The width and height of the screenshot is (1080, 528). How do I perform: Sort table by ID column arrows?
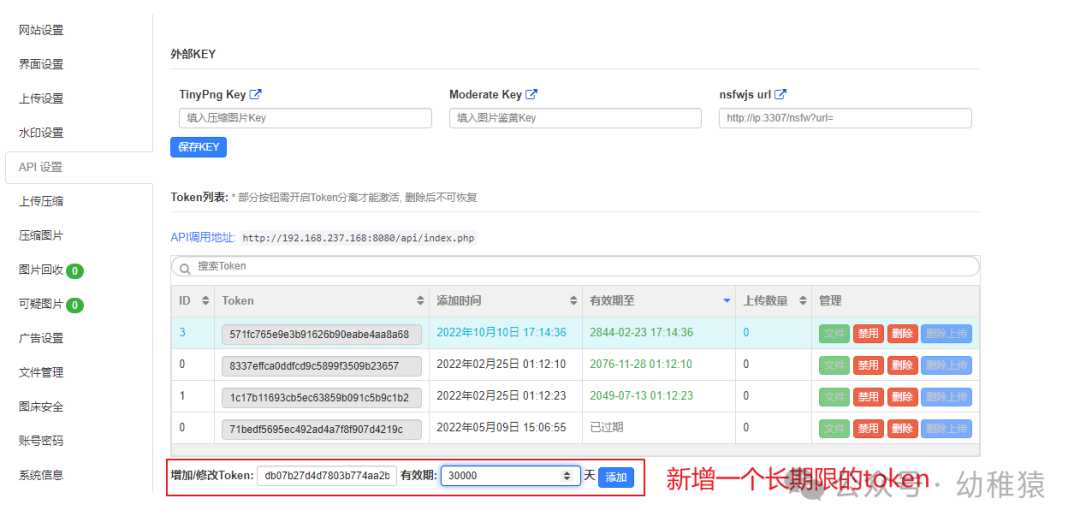coord(205,301)
